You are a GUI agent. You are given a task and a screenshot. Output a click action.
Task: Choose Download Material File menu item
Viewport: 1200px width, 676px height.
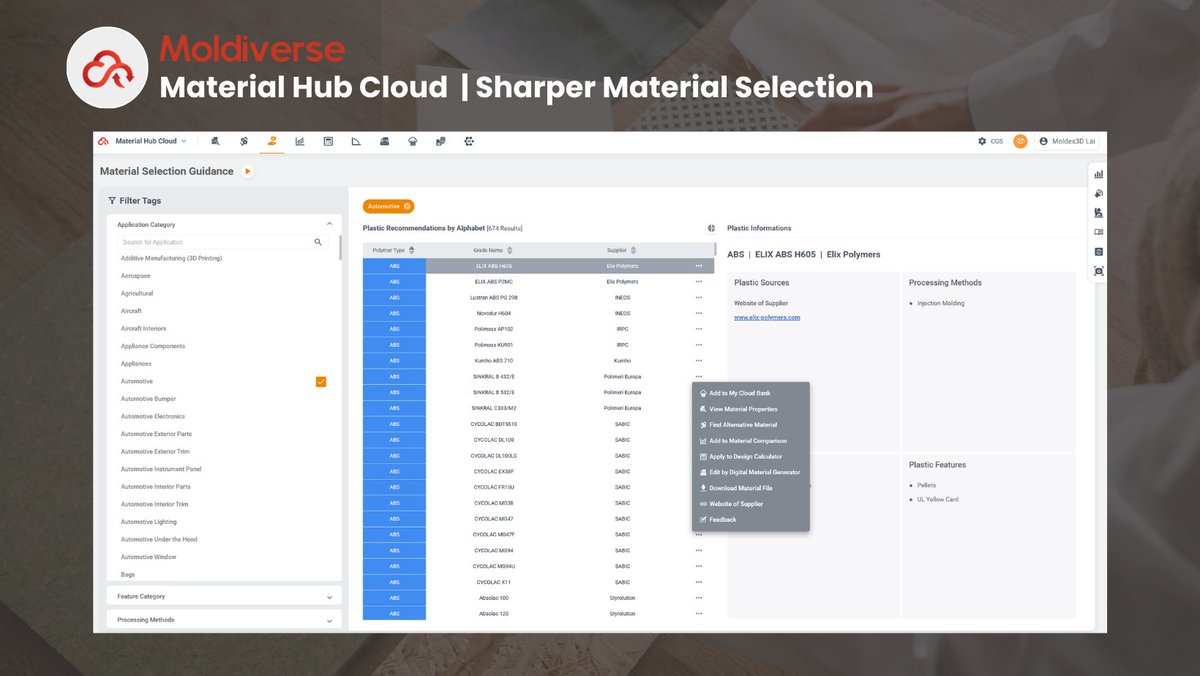click(x=751, y=488)
